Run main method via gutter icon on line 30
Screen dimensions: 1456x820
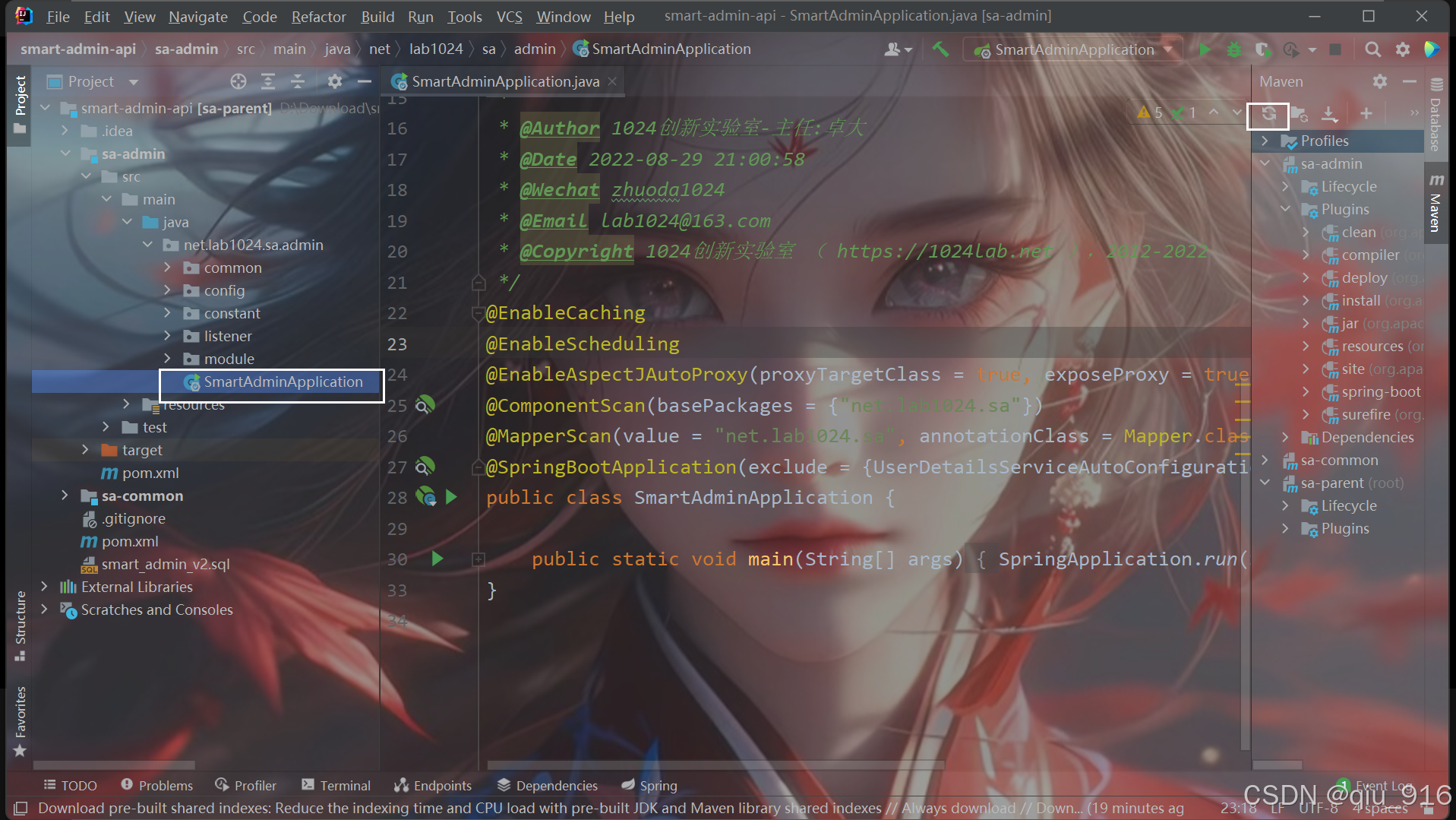(x=437, y=559)
